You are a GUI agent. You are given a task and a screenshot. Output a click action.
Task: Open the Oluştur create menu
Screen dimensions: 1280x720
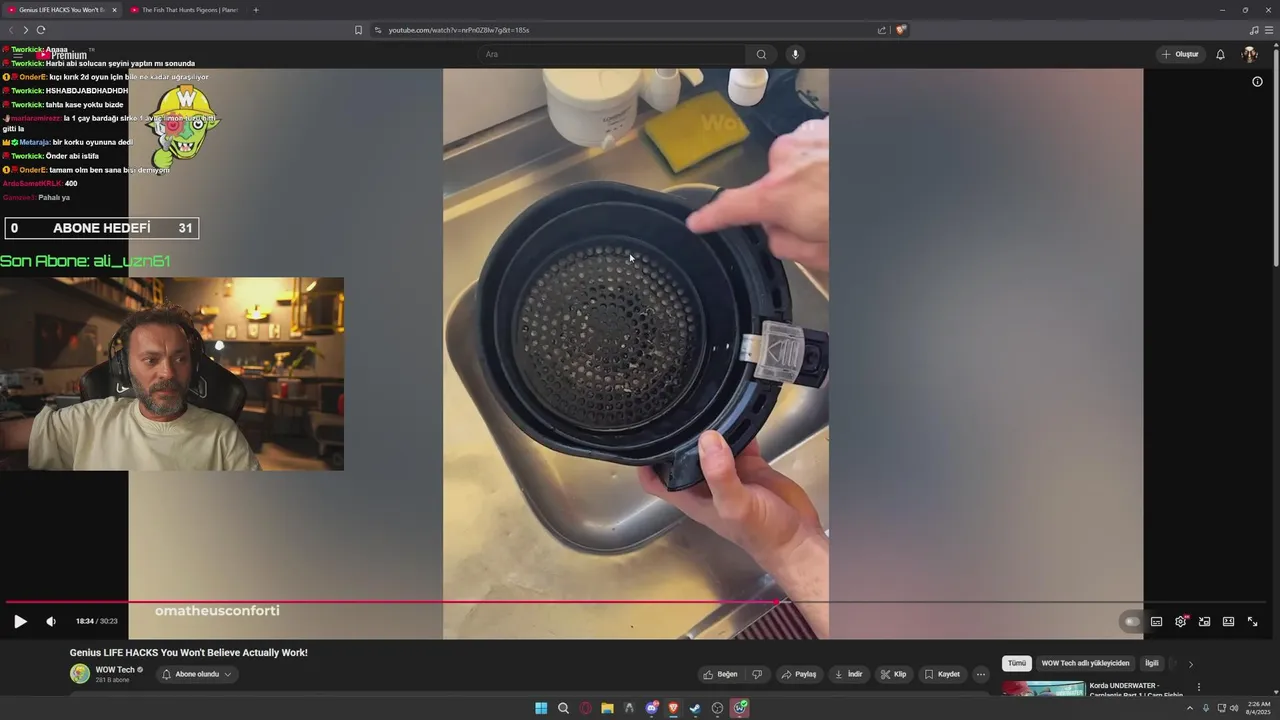coord(1181,54)
